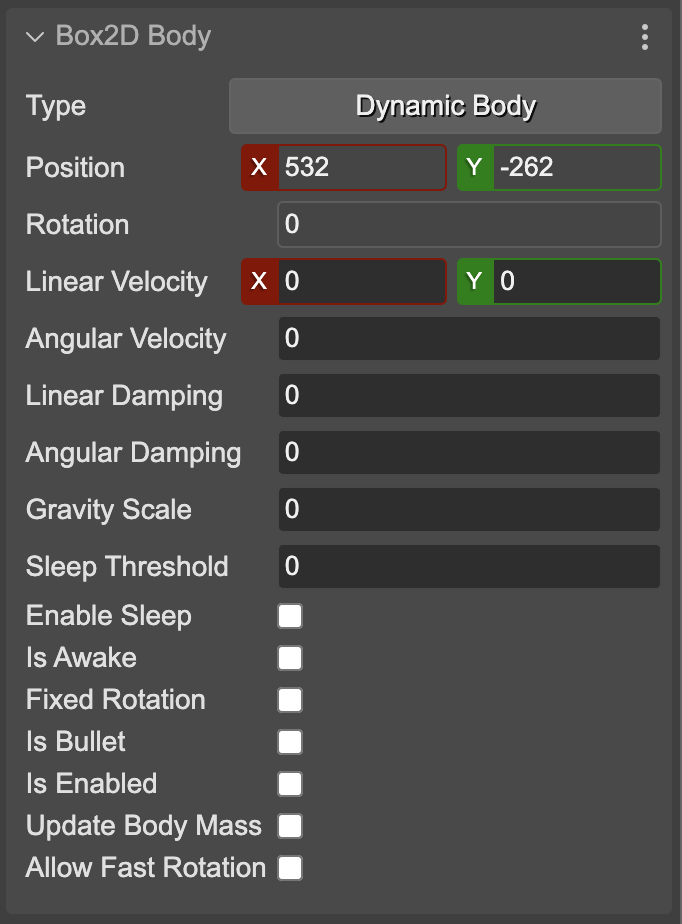The width and height of the screenshot is (682, 924).
Task: Check the Fixed Rotation checkbox
Action: pos(290,700)
